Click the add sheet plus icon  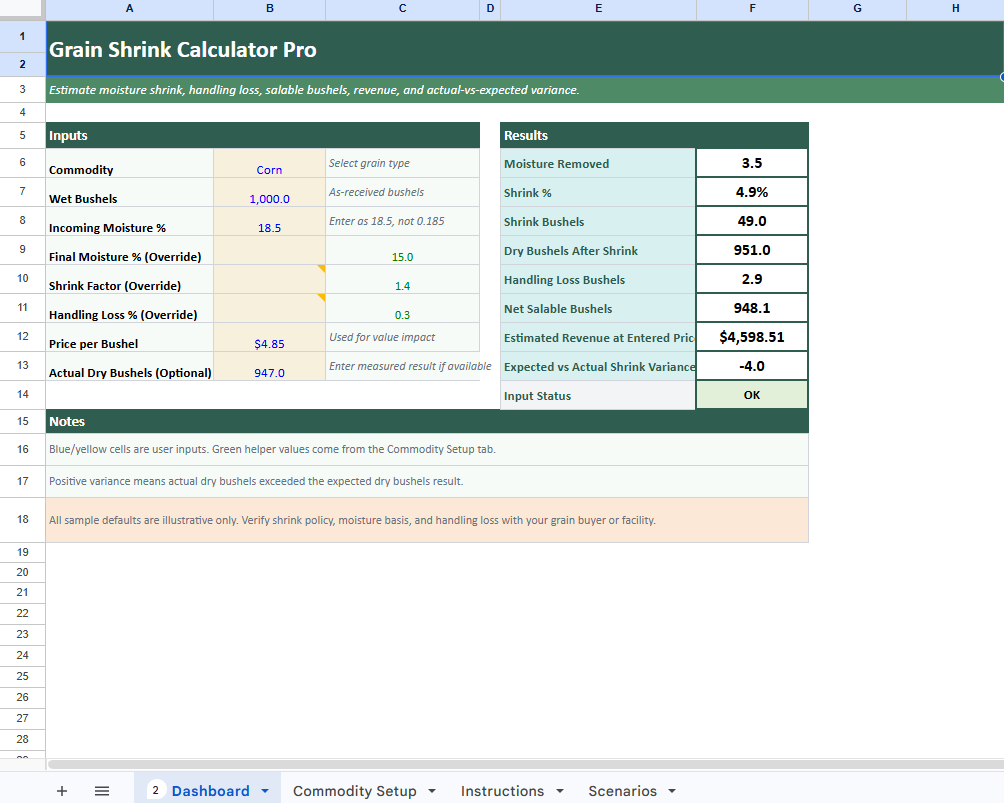click(x=61, y=790)
